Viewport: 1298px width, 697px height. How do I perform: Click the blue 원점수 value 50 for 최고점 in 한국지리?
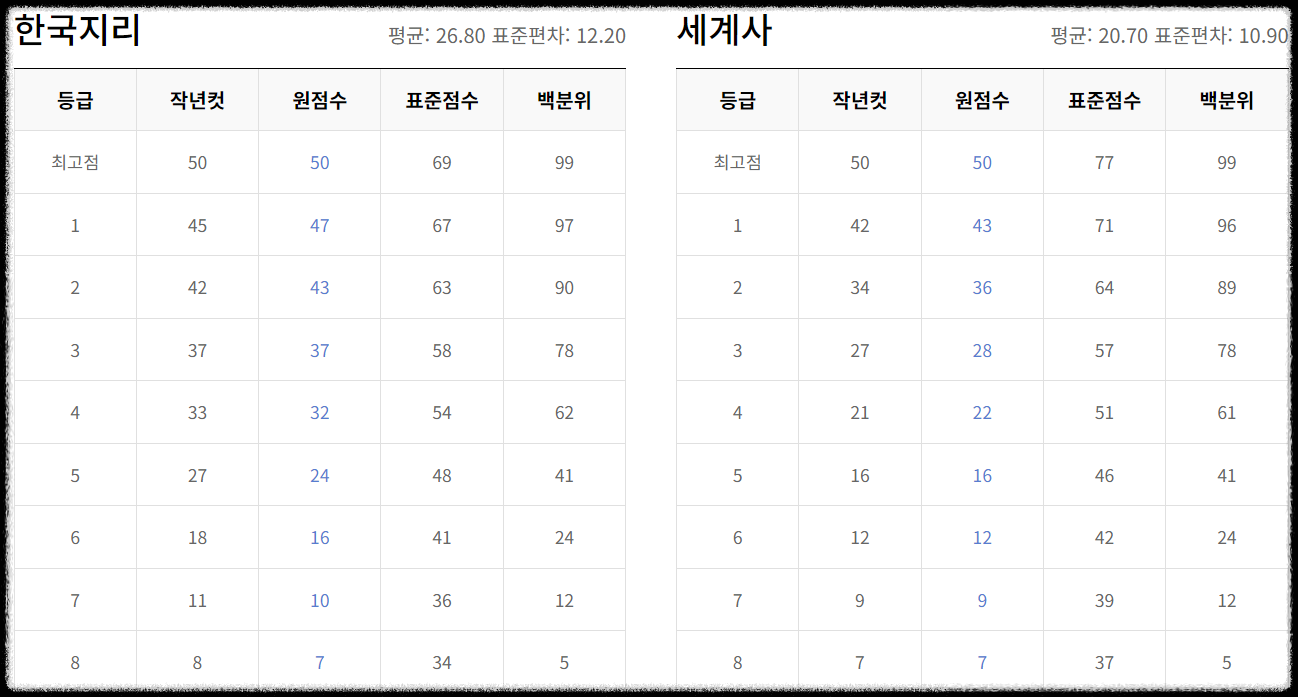(x=319, y=162)
